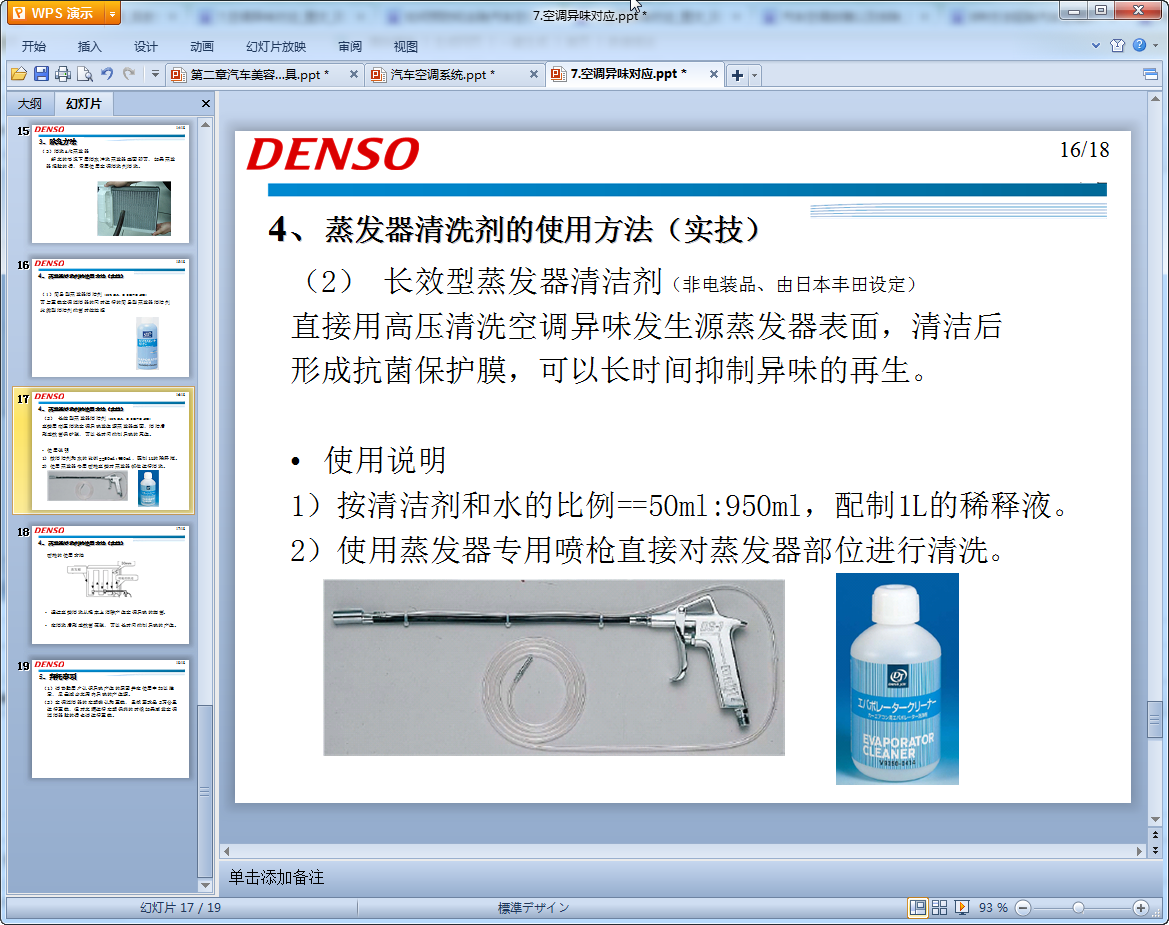
Task: Click 单击添加备注 notes field
Action: pyautogui.click(x=276, y=877)
